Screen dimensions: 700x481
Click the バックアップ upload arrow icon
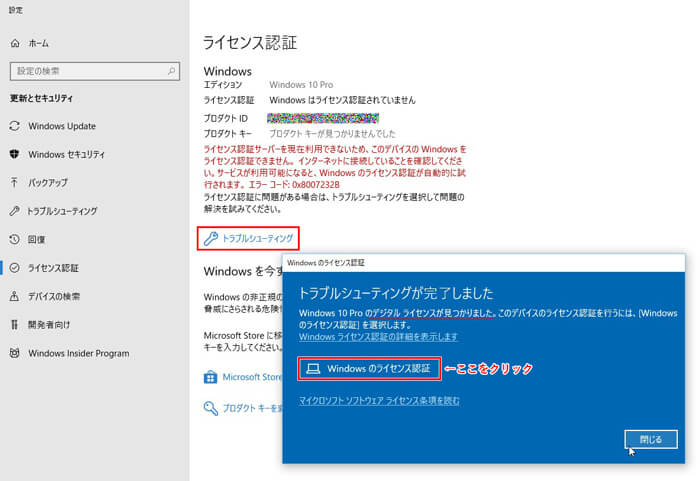[15, 182]
